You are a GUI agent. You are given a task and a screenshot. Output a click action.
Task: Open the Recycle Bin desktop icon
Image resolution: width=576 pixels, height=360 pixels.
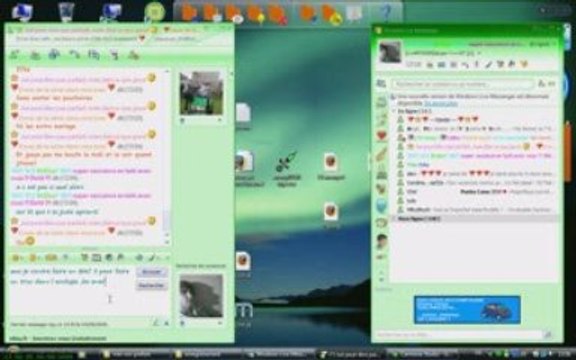pyautogui.click(x=66, y=11)
